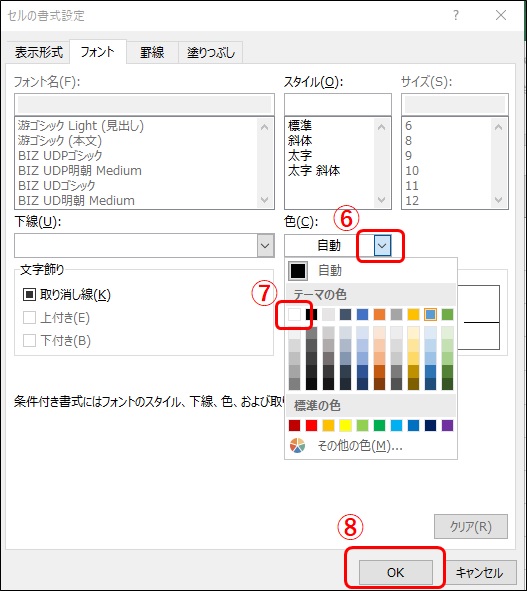Close the セルの書式設定 dialog
Viewport: 527px width, 591px height.
pyautogui.click(x=501, y=15)
